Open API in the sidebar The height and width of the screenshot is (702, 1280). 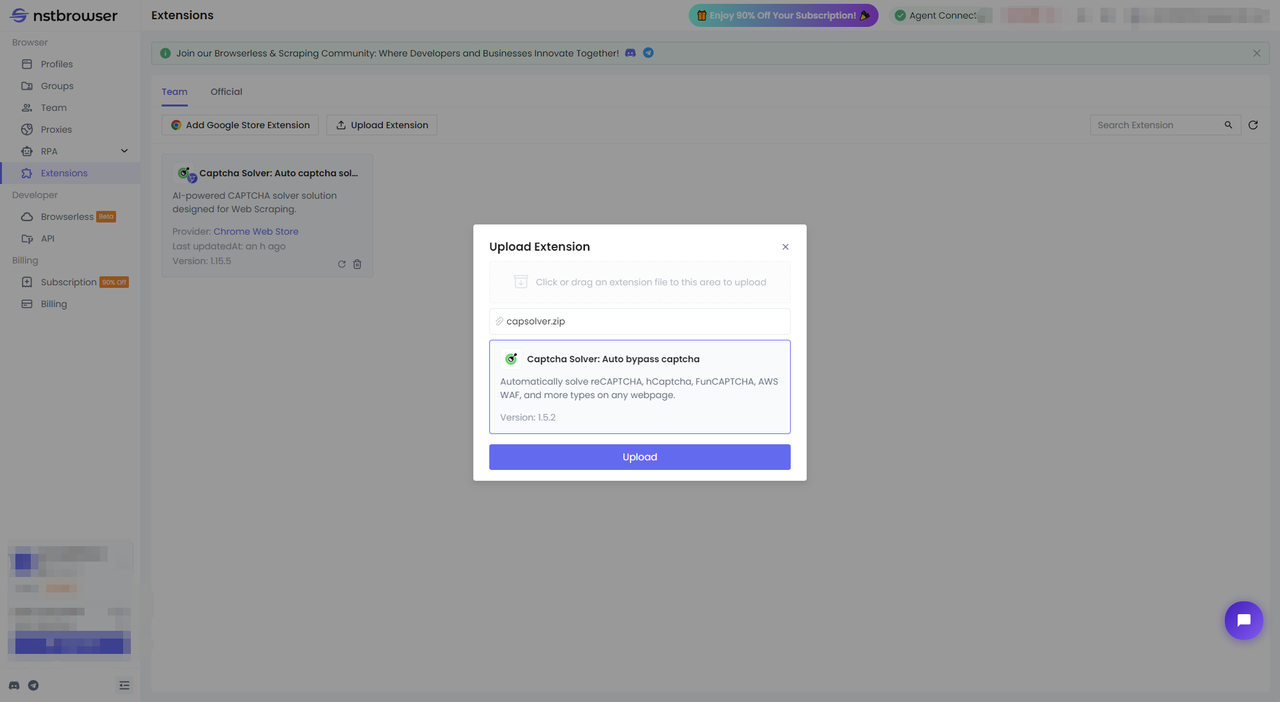point(48,239)
